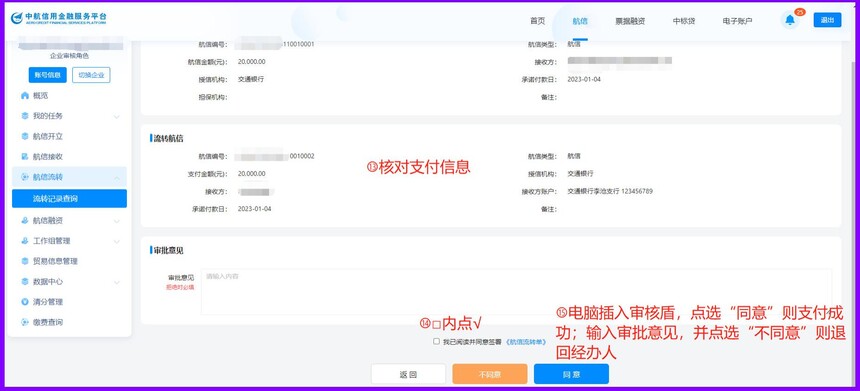Screen dimensions: 860x391
Task: Click the 流转航信 section heading
Action: coord(168,139)
